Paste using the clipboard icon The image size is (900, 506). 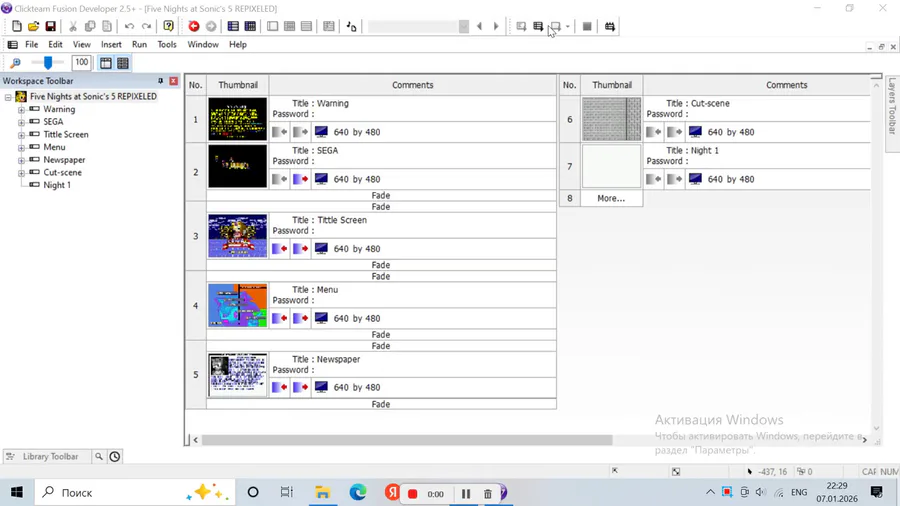[x=107, y=26]
